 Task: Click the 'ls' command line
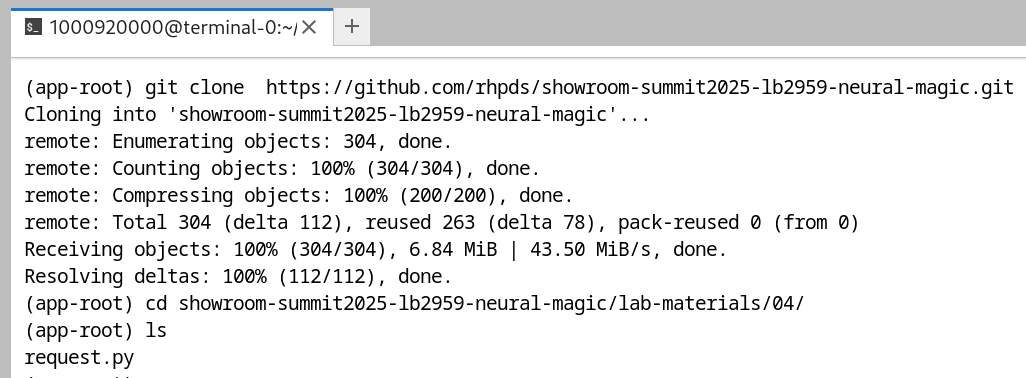coord(96,330)
